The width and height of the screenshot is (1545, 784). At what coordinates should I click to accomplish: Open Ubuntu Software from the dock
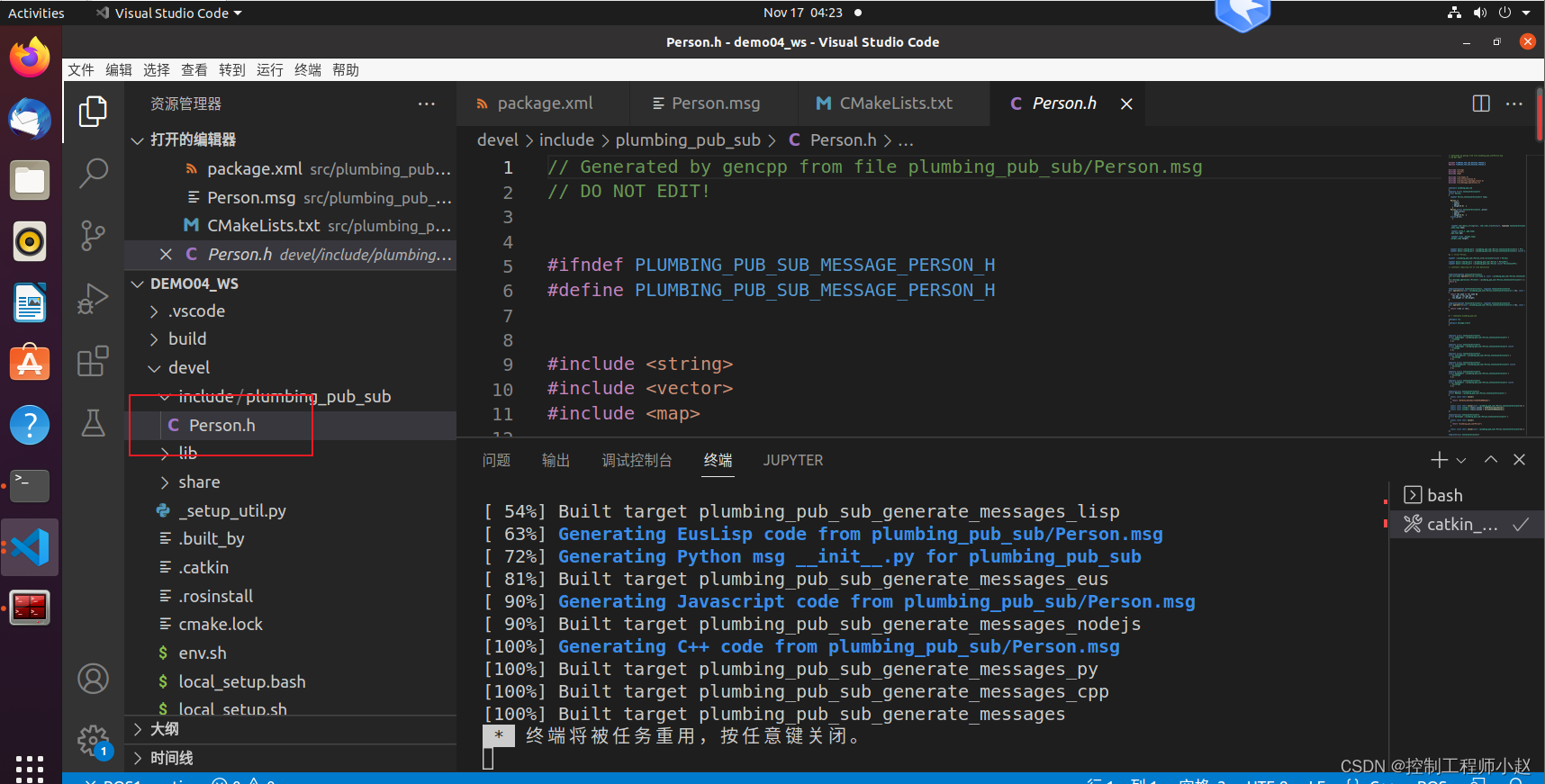pyautogui.click(x=30, y=364)
